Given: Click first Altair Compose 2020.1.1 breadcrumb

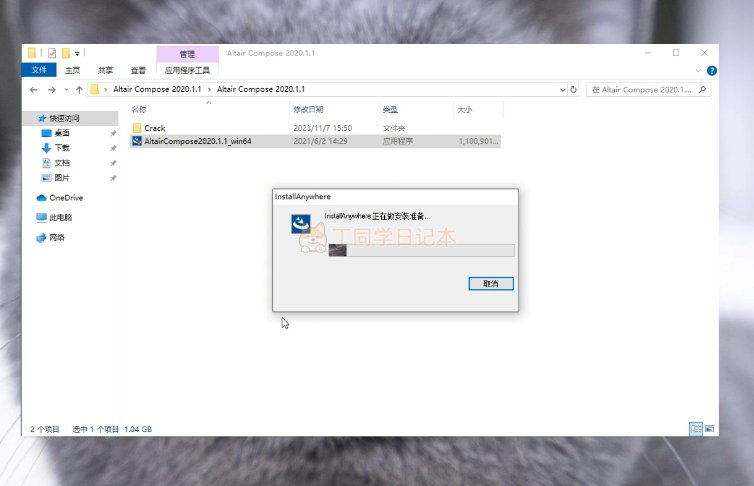Looking at the screenshot, I should [x=157, y=89].
